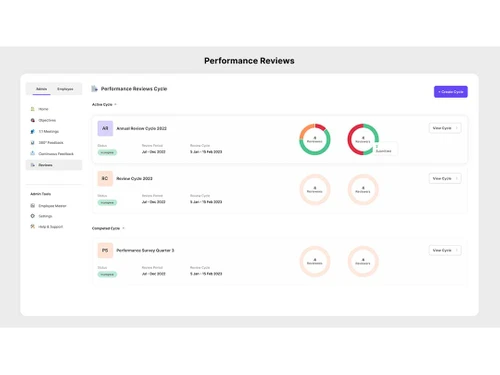Screen dimensions: 500x375
Task: Click the 360° Feedback sidebar icon
Action: point(32,143)
